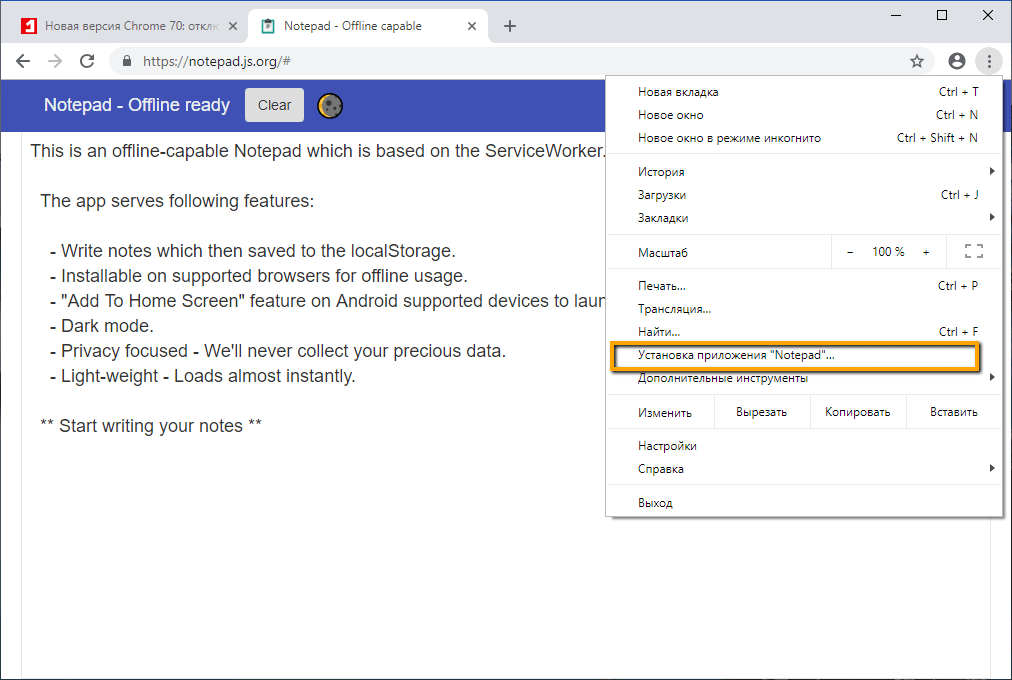Click the Копировать button
Screen dimensions: 1012x680
[x=858, y=412]
